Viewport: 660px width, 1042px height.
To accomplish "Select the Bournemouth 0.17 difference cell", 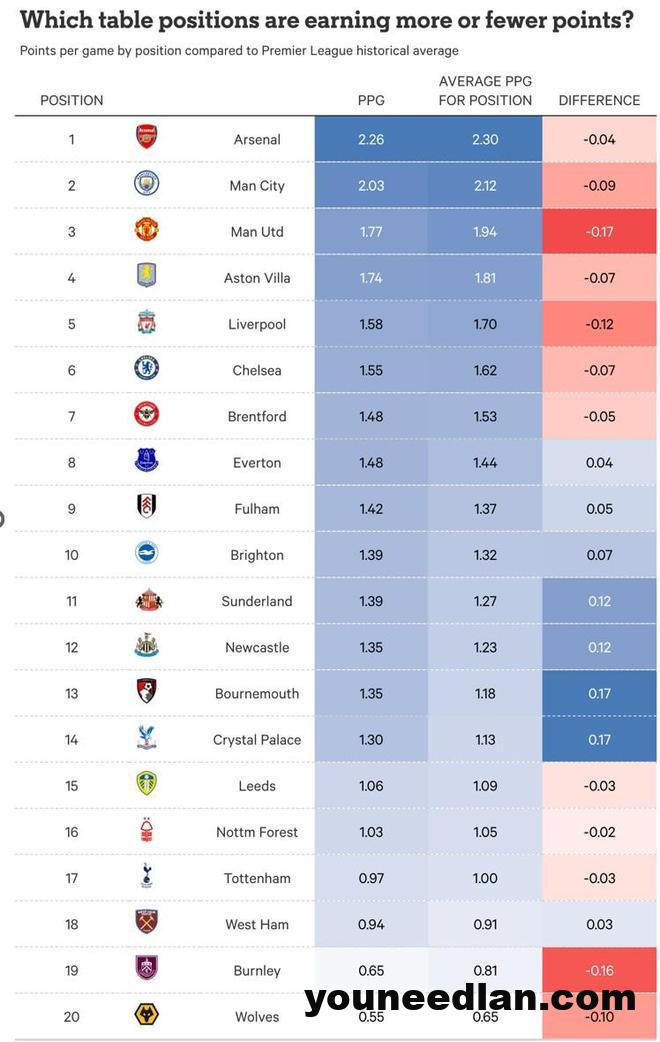I will (599, 693).
